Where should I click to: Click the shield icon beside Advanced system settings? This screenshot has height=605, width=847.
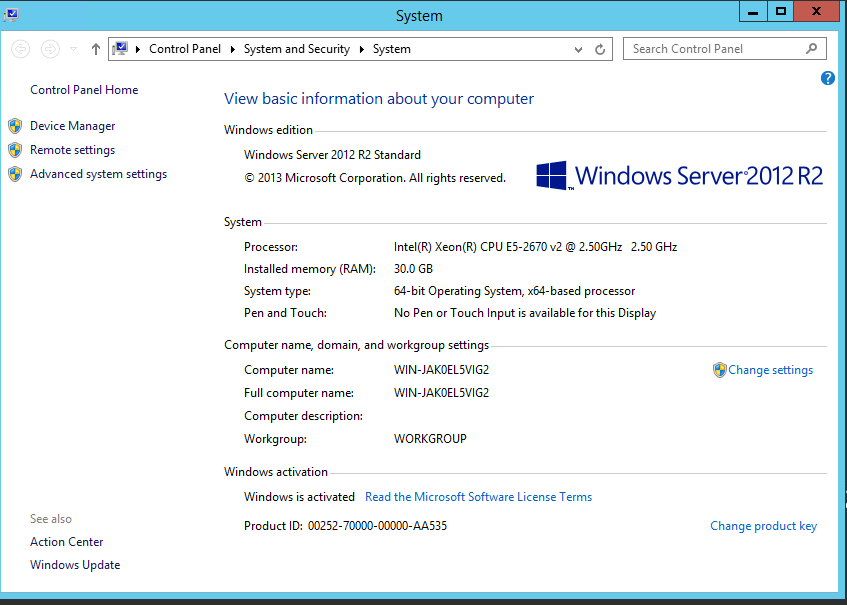point(15,174)
